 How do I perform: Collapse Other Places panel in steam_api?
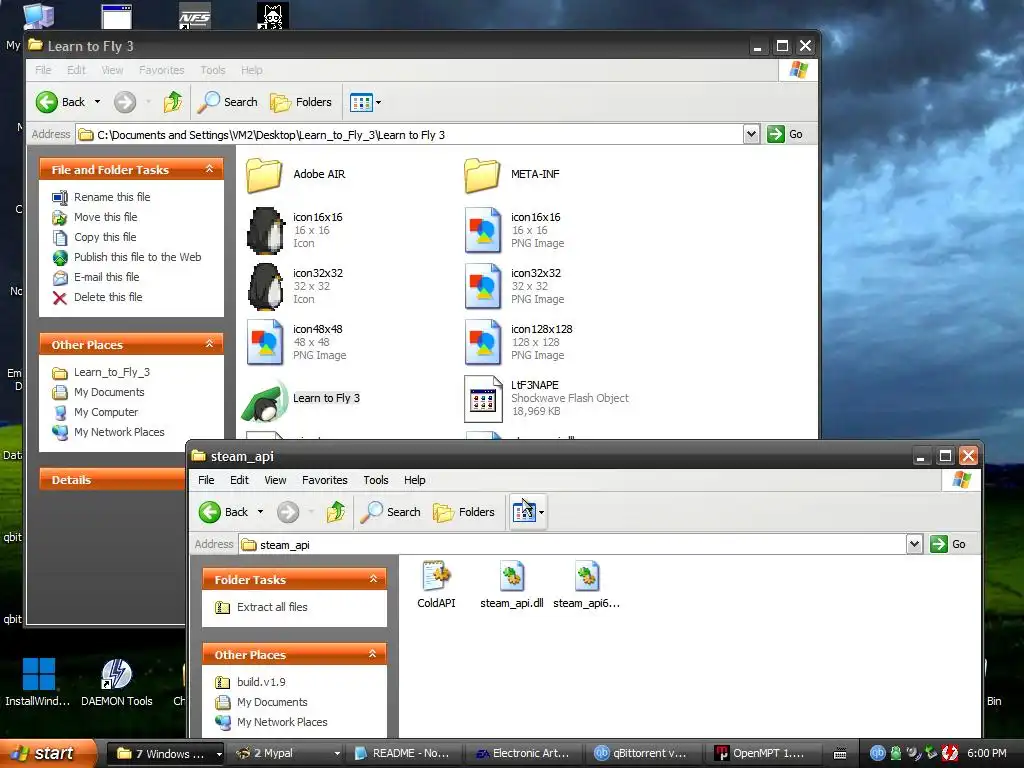click(x=373, y=654)
